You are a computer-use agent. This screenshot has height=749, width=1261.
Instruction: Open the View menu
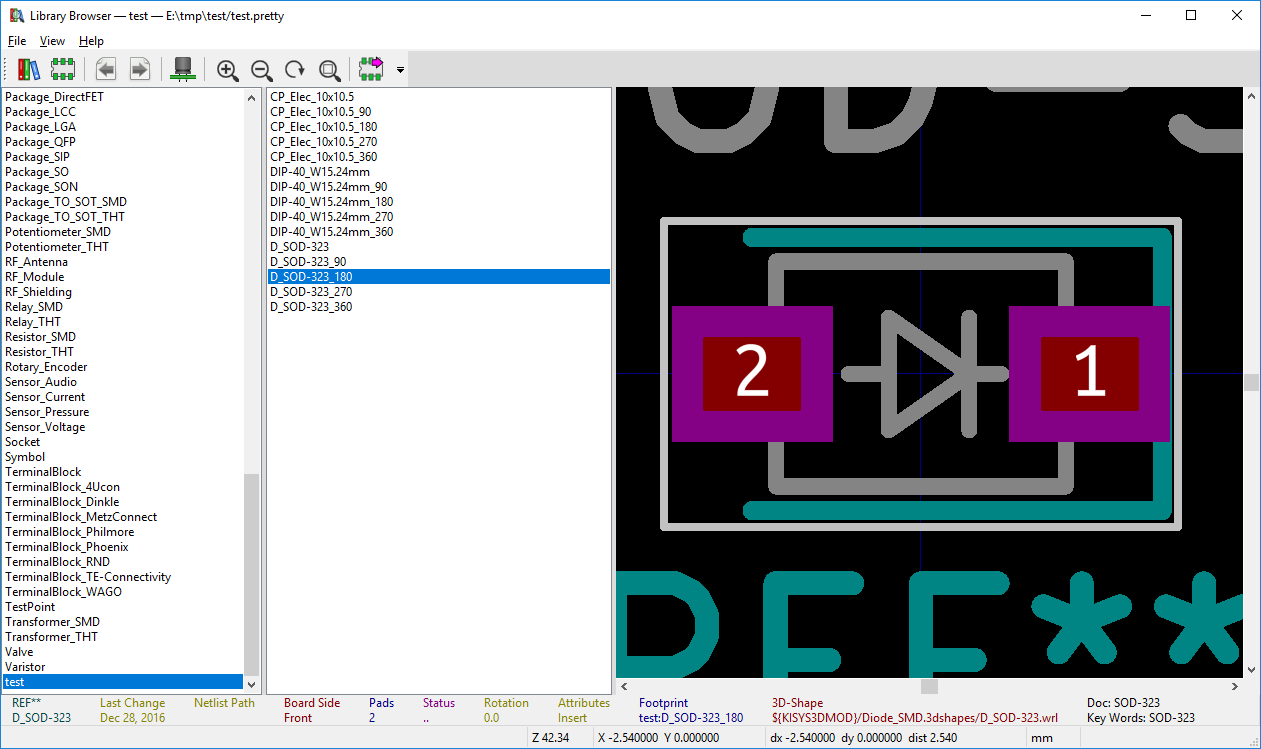click(x=52, y=41)
